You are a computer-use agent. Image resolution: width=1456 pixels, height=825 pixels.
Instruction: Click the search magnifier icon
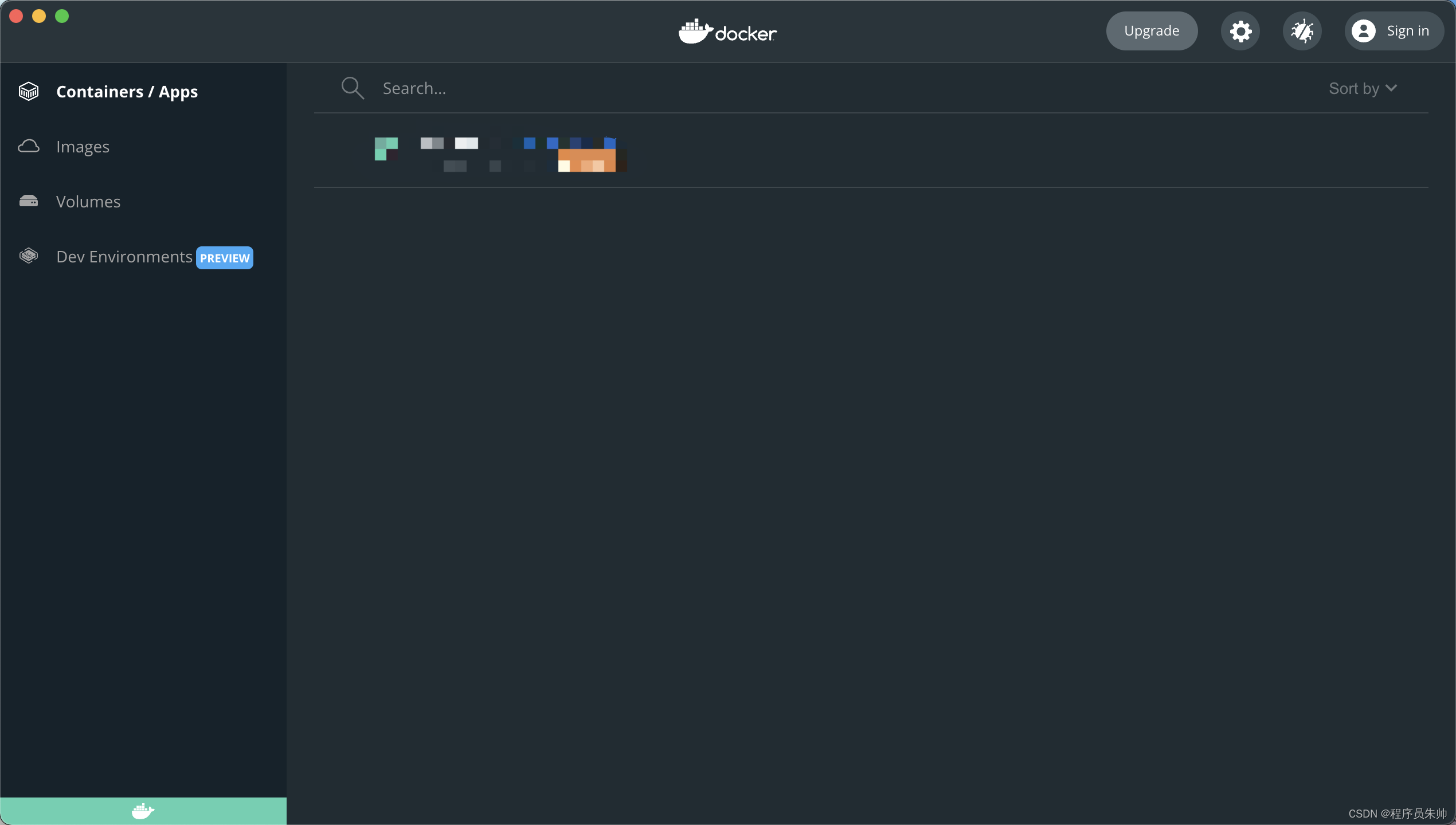tap(353, 88)
